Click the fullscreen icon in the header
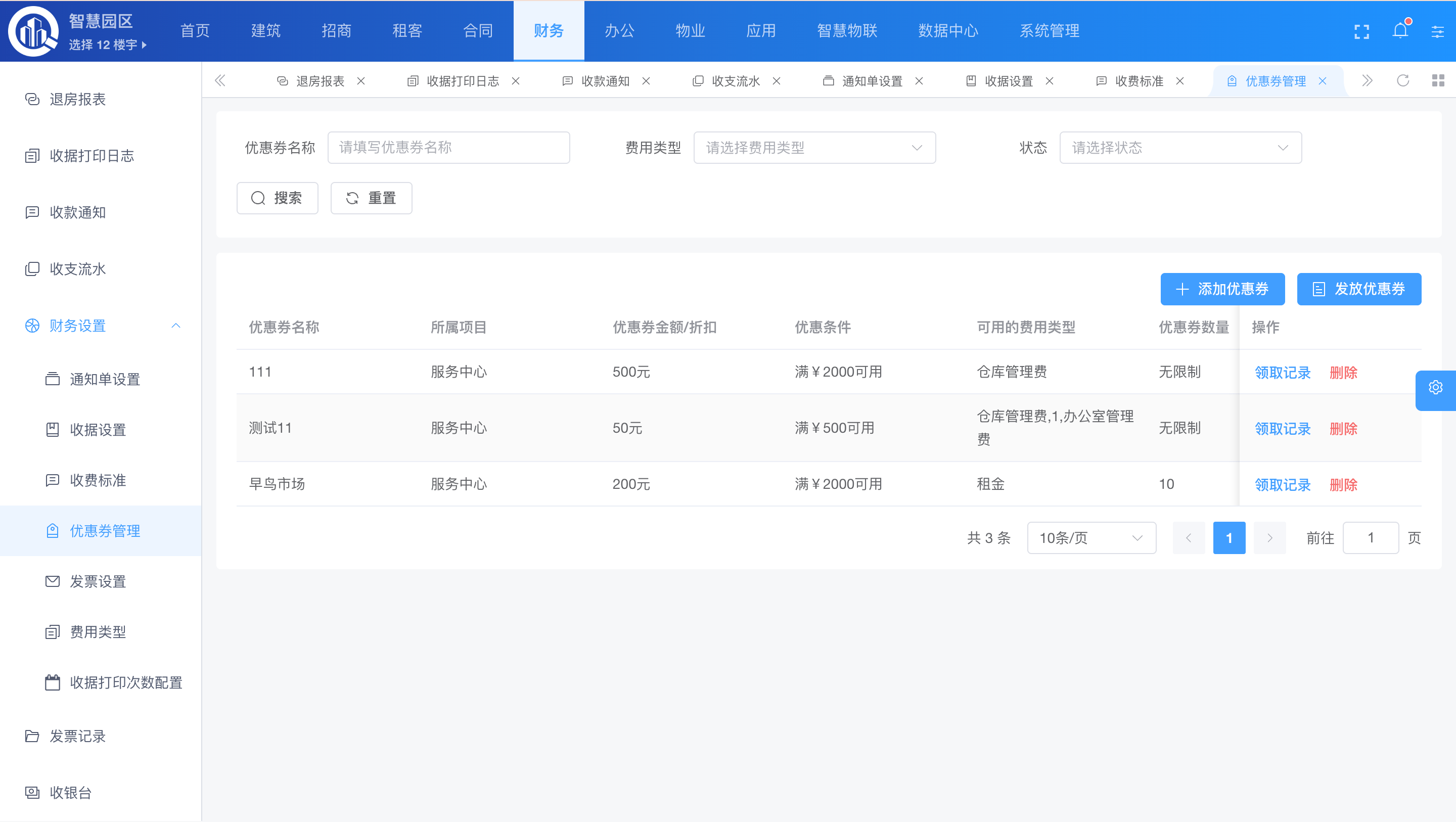1456x822 pixels. [x=1361, y=32]
